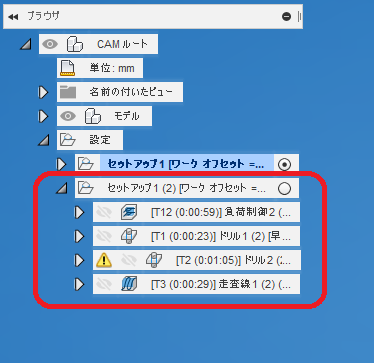Toggle hidden-eye of T1 ドリル1 (2)
Screen dimensions: 374x363
[x=104, y=236]
